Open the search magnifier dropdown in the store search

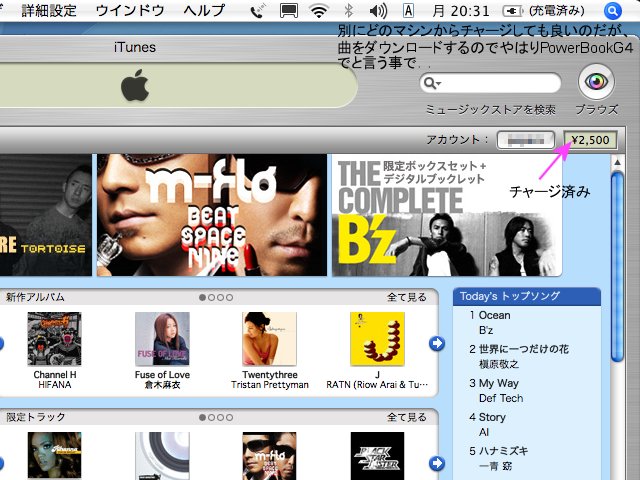(432, 83)
